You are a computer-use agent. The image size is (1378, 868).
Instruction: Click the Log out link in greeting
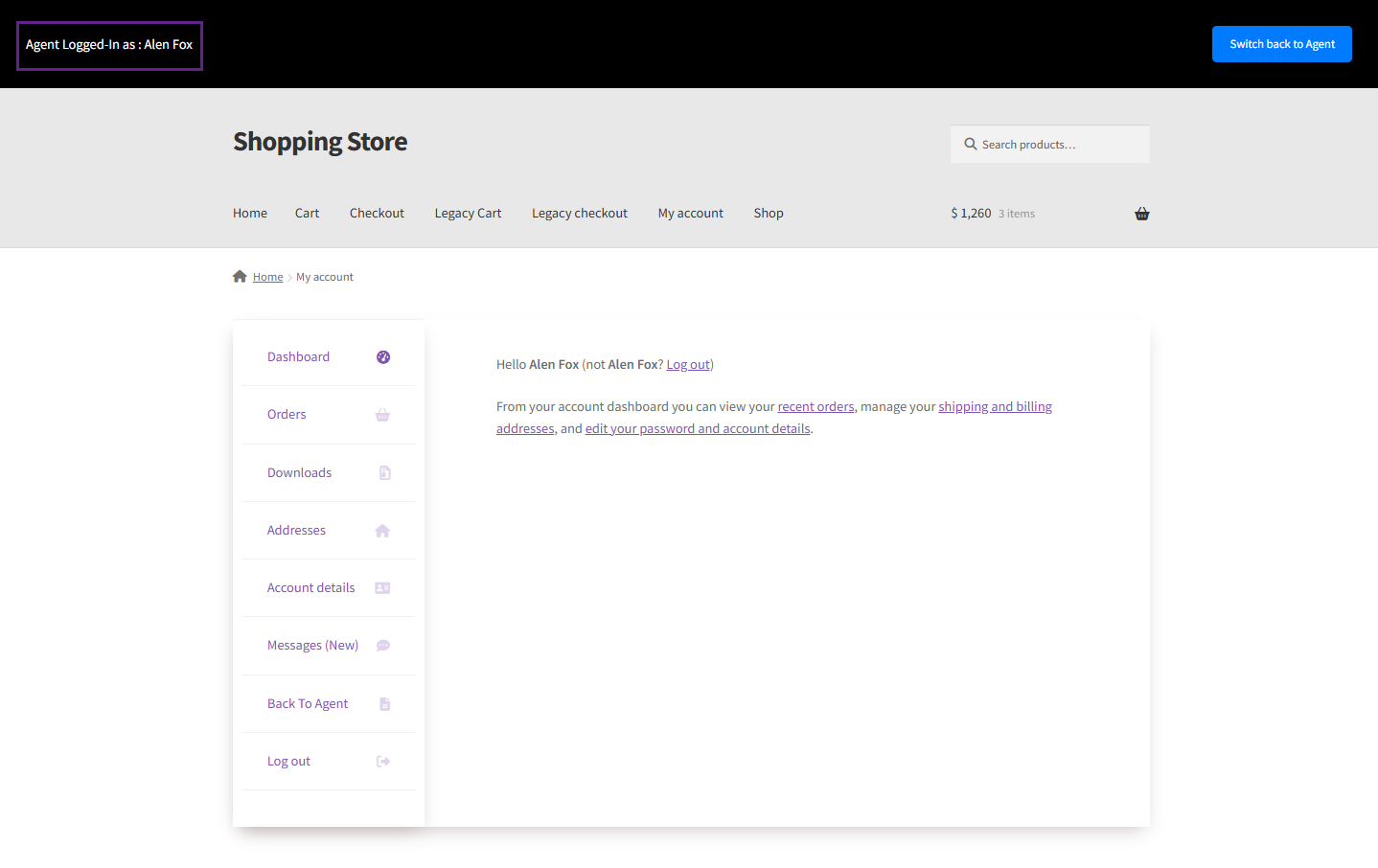coord(688,364)
